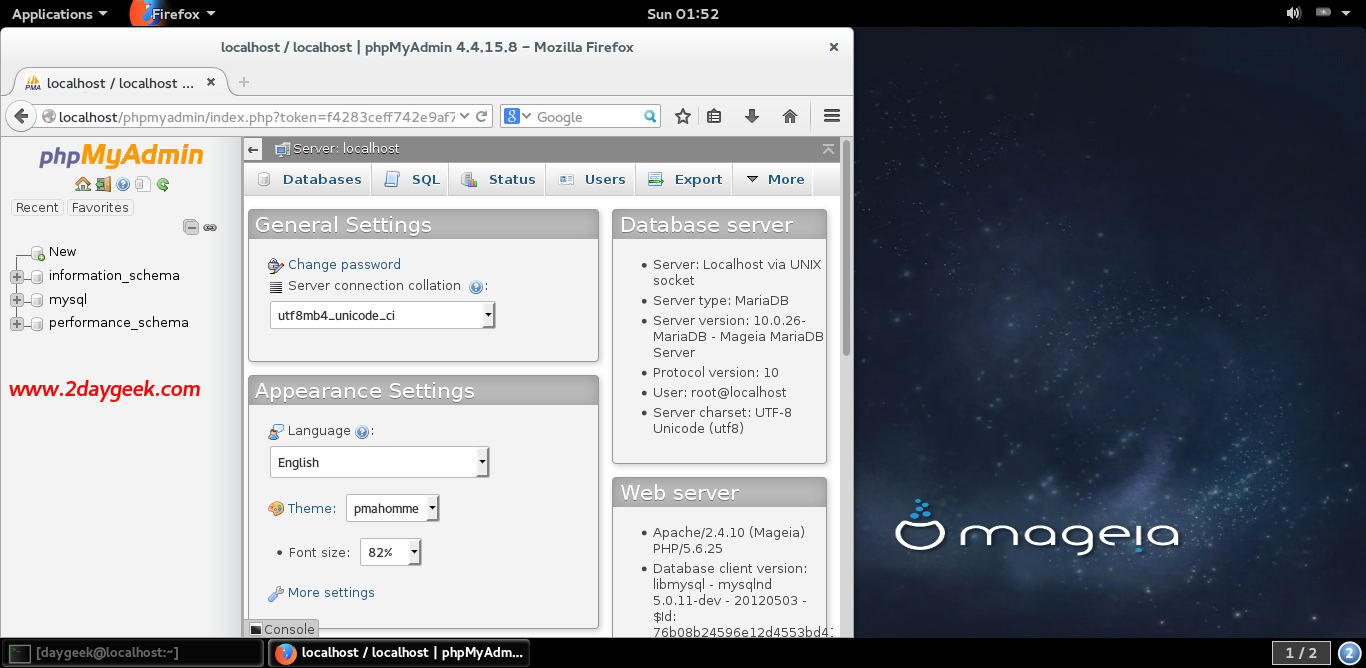Viewport: 1366px width, 668px height.
Task: Open the Firefox hamburger menu
Action: [831, 116]
